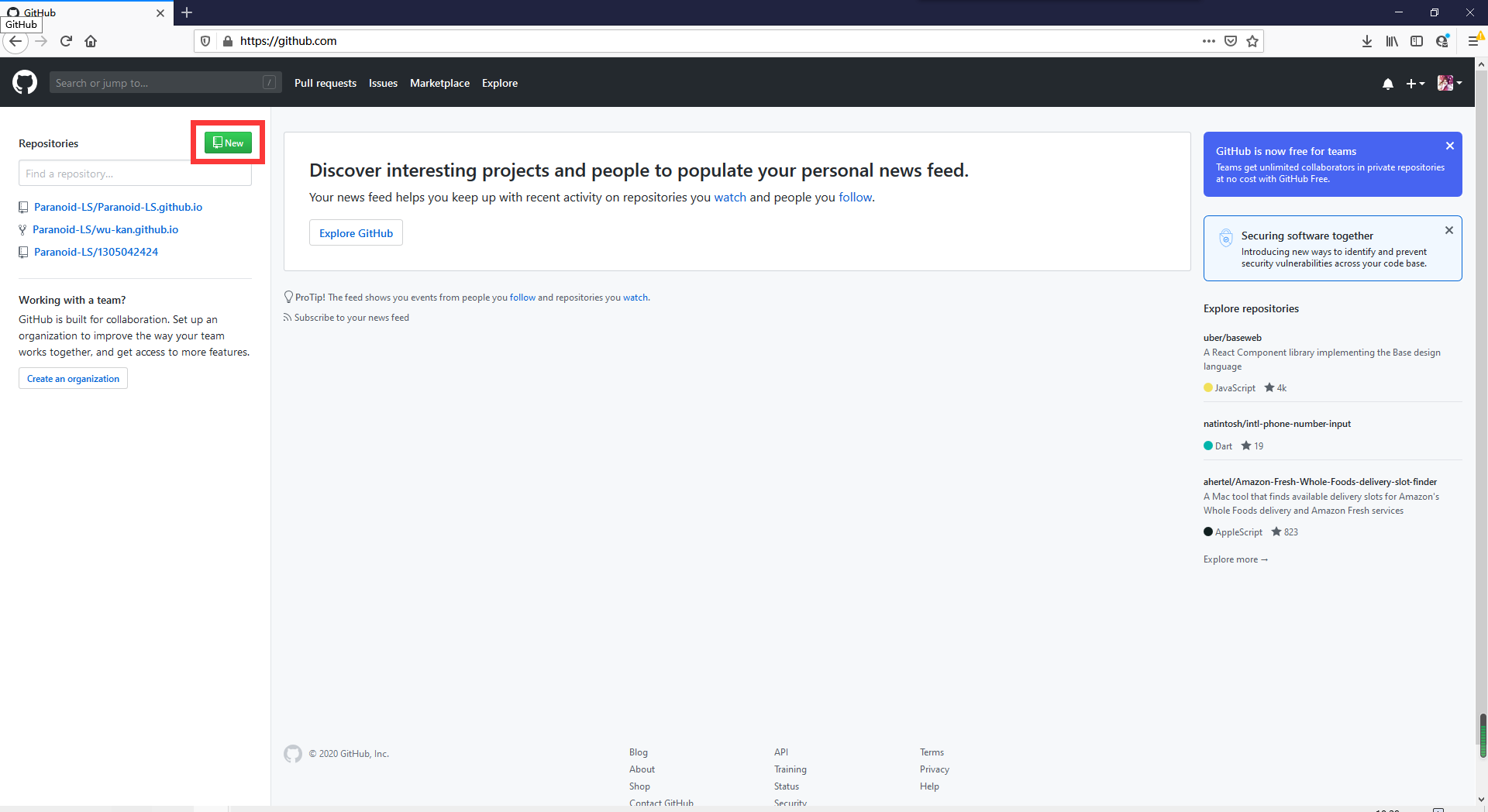The height and width of the screenshot is (812, 1488).
Task: Open Pull requests in the top navigation
Action: point(325,83)
